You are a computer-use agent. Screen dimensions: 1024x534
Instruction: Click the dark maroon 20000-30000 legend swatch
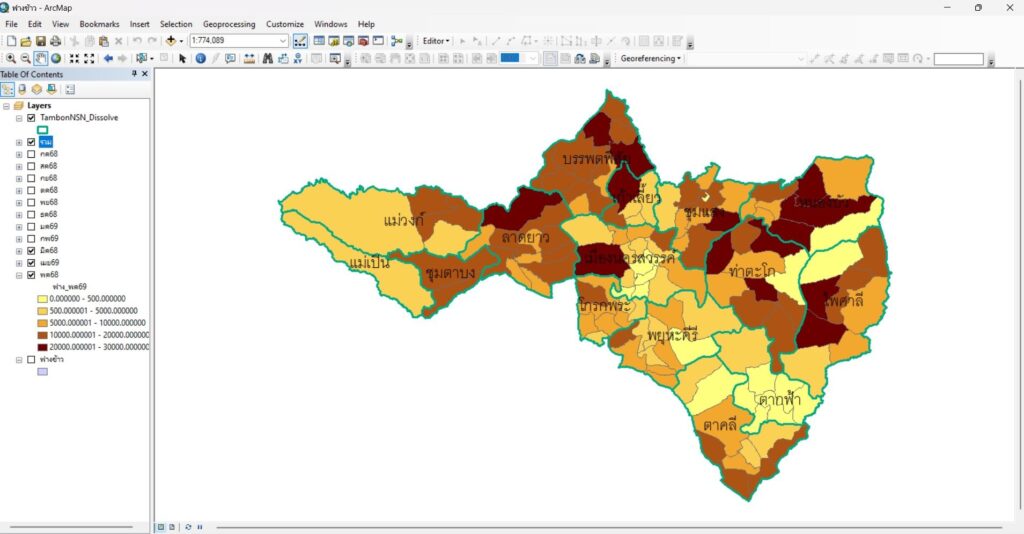[41, 347]
